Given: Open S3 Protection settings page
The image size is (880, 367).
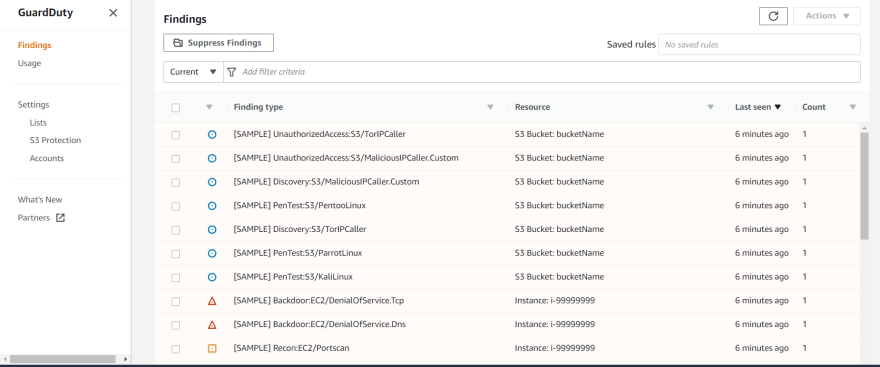Looking at the screenshot, I should [x=56, y=140].
